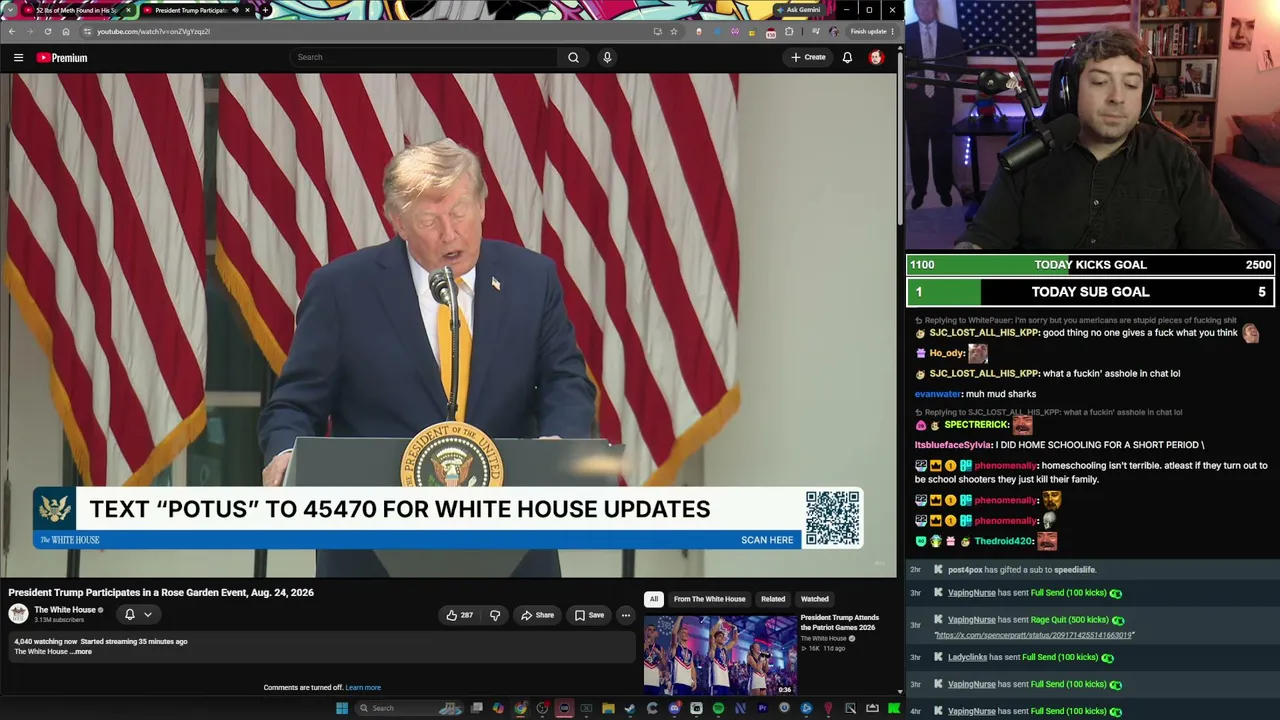Open Premiere Pro from the taskbar
Screen dimensions: 1280x720
tap(762, 708)
